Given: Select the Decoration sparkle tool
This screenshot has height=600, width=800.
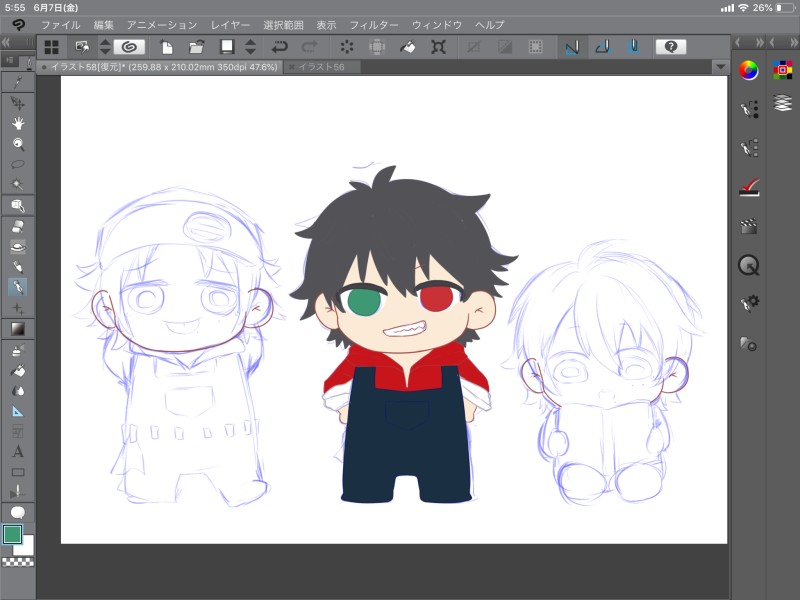Looking at the screenshot, I should point(18,308).
